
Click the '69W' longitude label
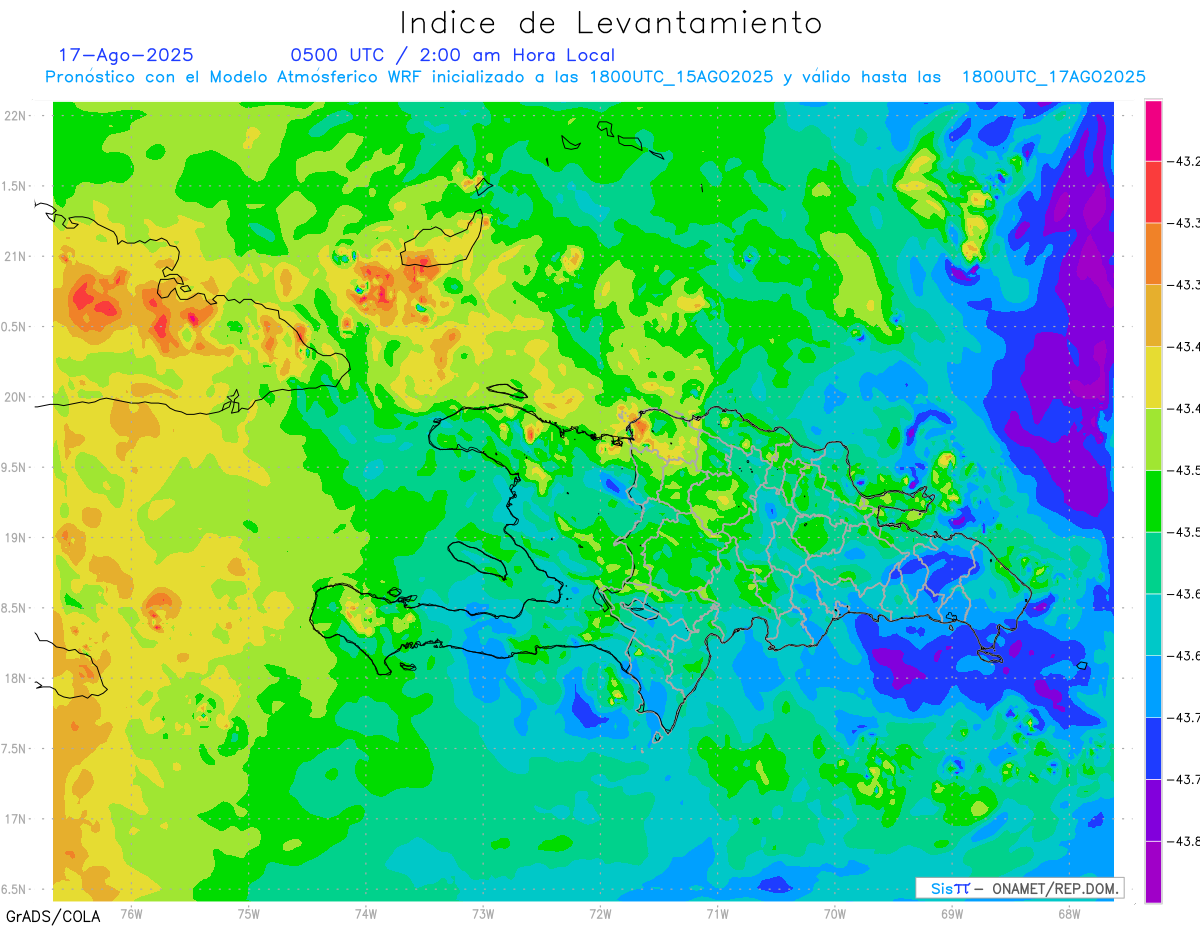pos(952,913)
